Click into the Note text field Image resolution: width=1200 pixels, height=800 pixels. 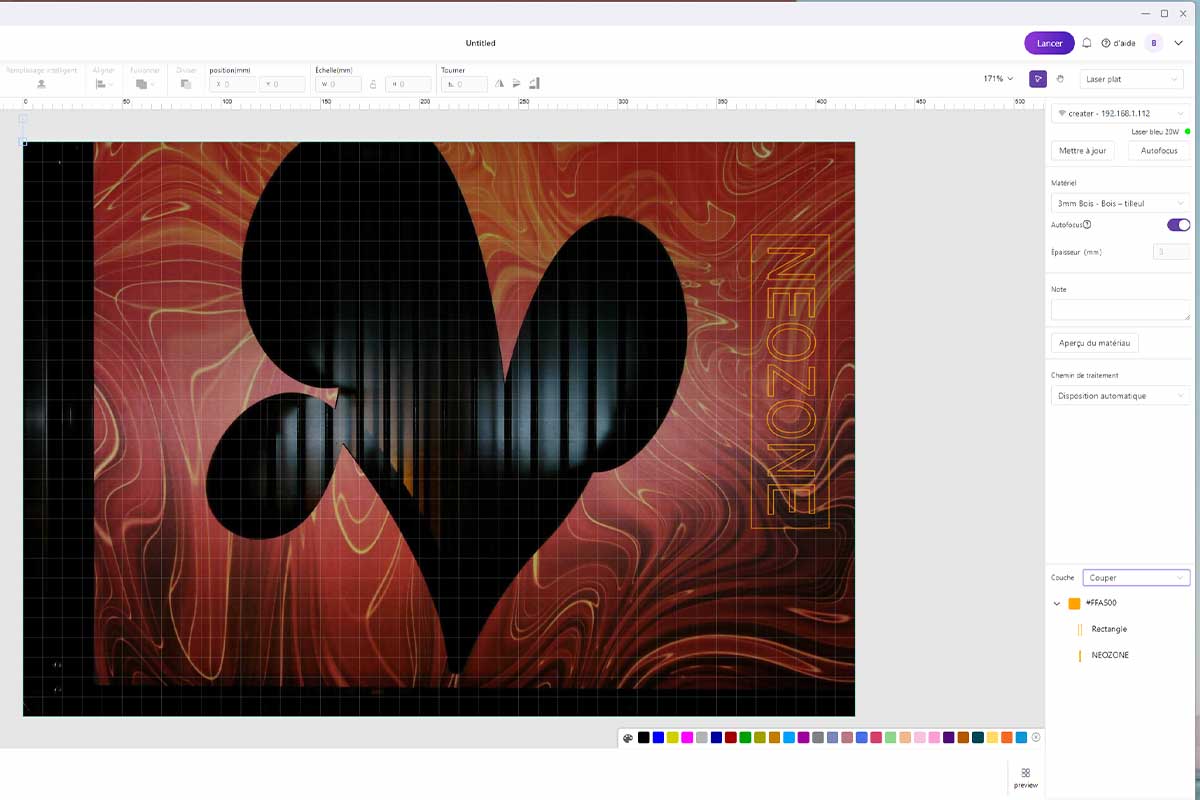[1120, 310]
